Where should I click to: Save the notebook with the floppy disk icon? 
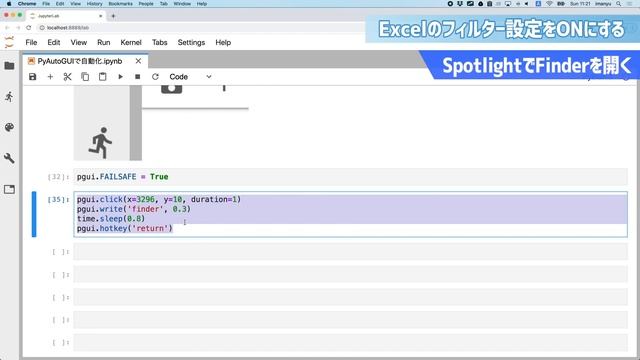point(33,77)
